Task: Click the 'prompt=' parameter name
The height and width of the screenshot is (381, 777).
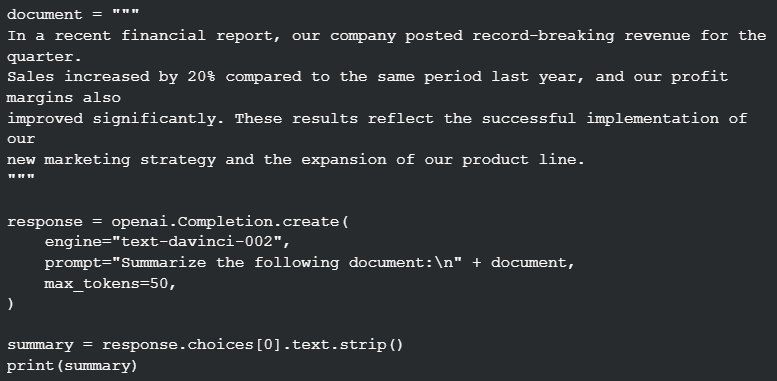Action: coord(78,263)
